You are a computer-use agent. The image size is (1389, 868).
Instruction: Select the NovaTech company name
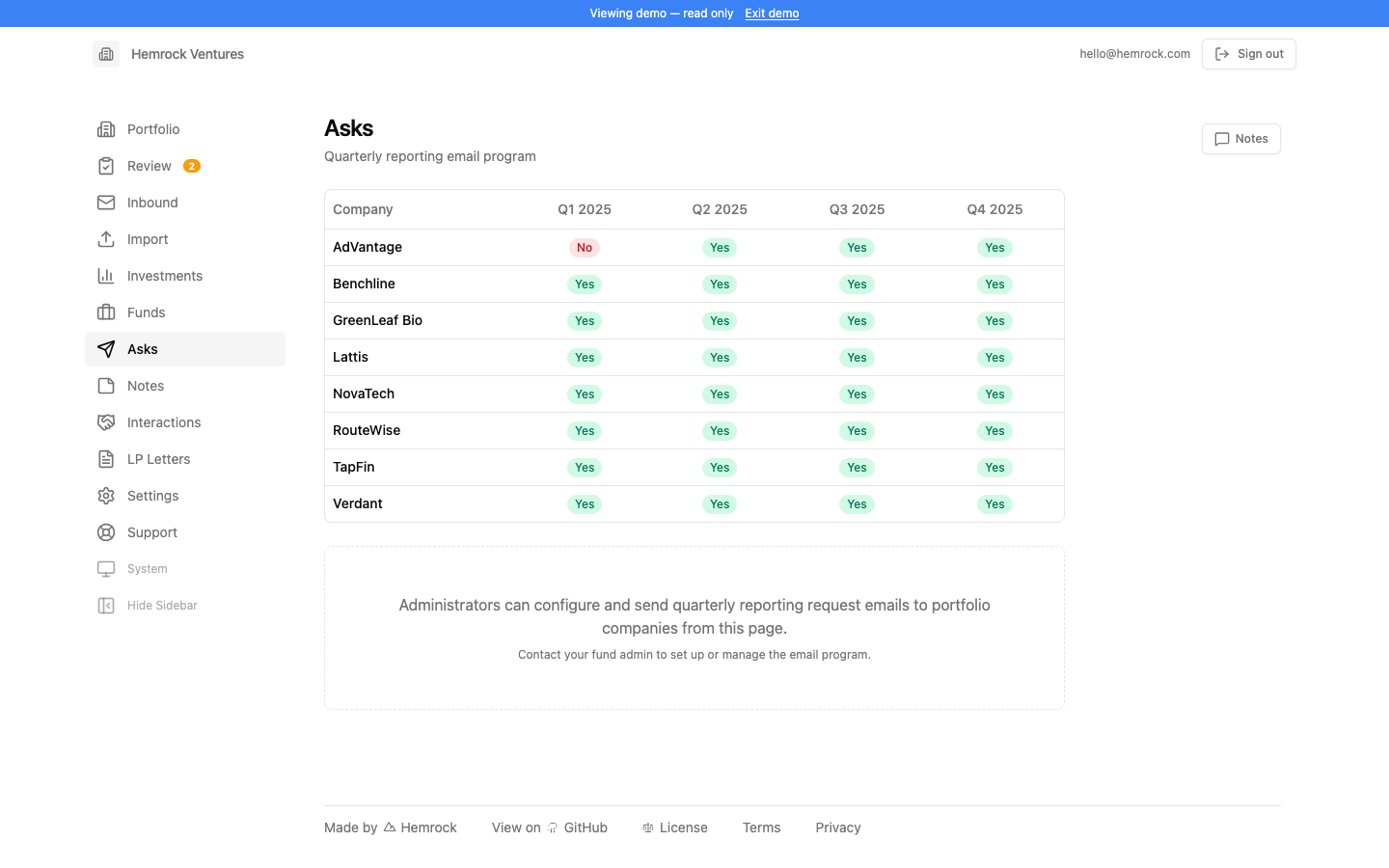point(364,393)
